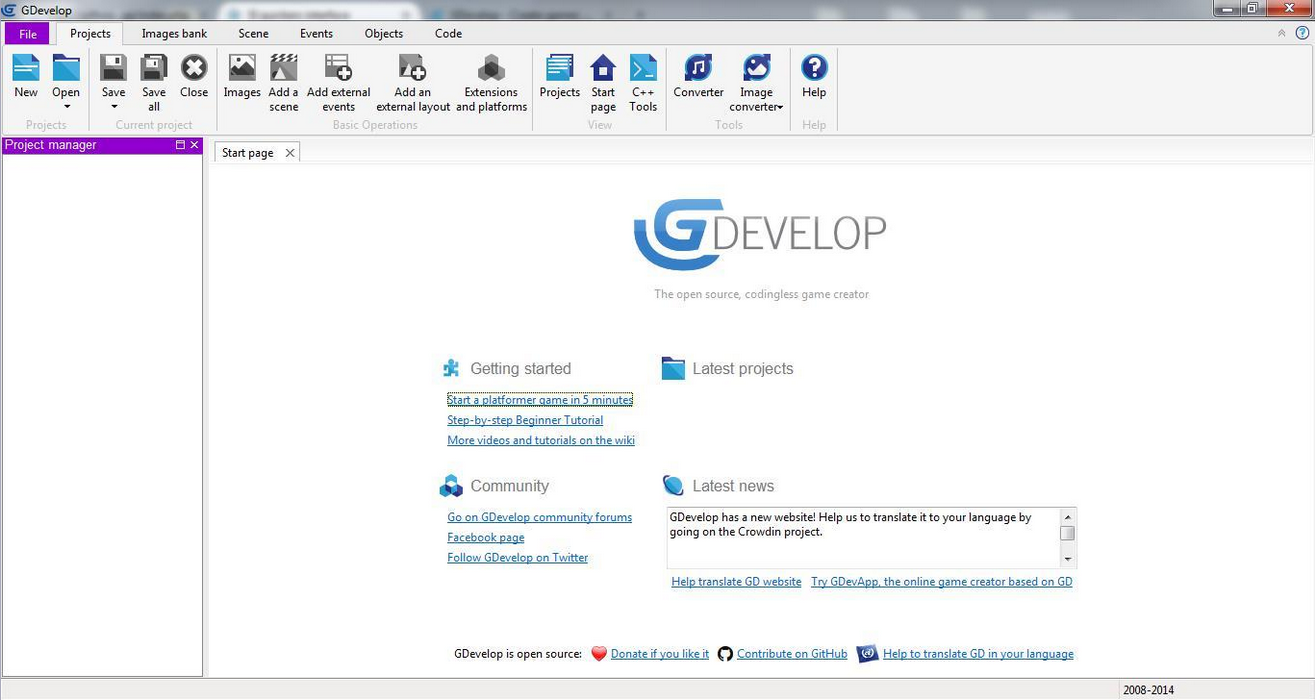Visit 'Go on GDevelop community forums' link

click(540, 517)
